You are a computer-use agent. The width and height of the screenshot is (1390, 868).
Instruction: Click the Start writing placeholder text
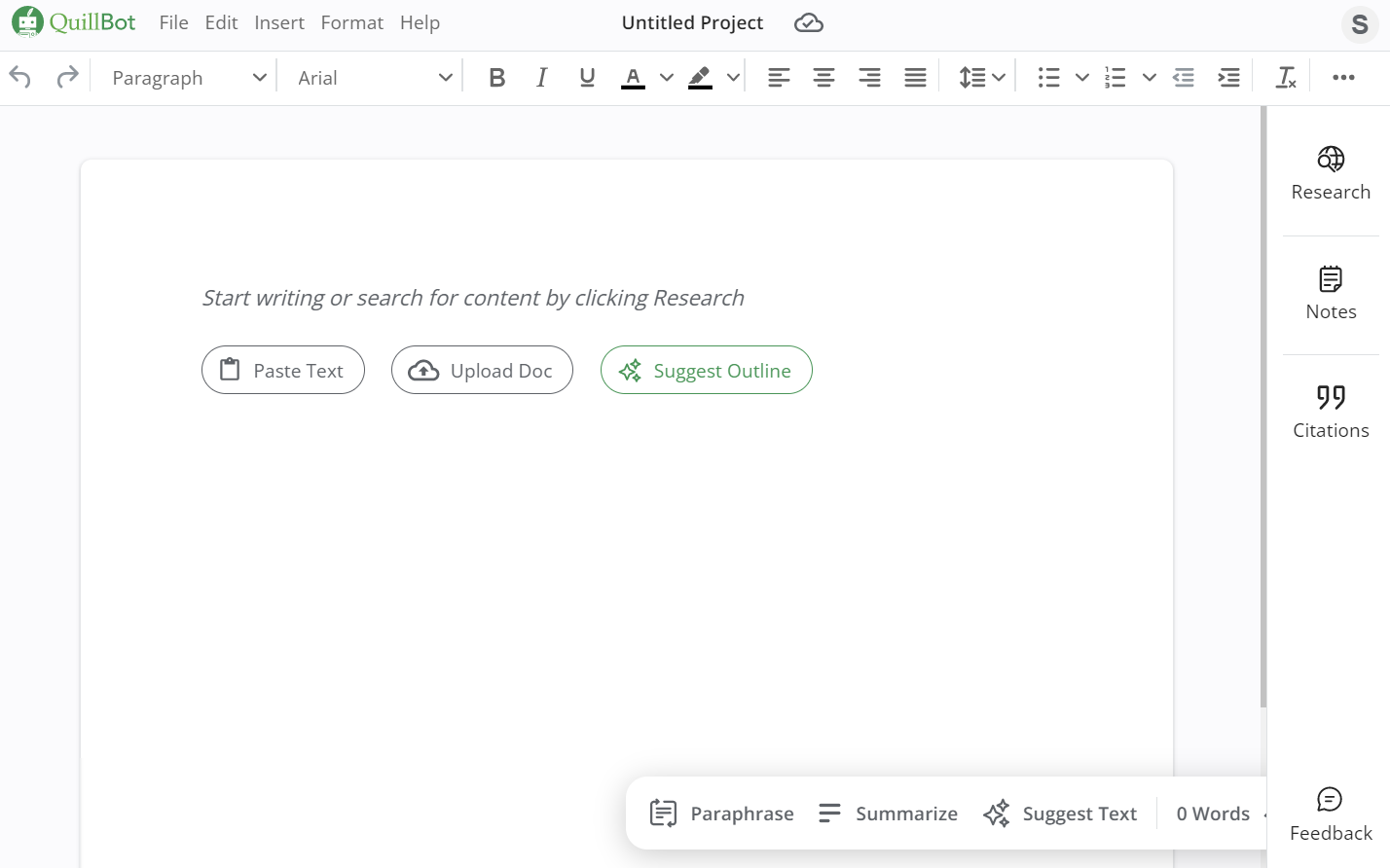point(473,298)
